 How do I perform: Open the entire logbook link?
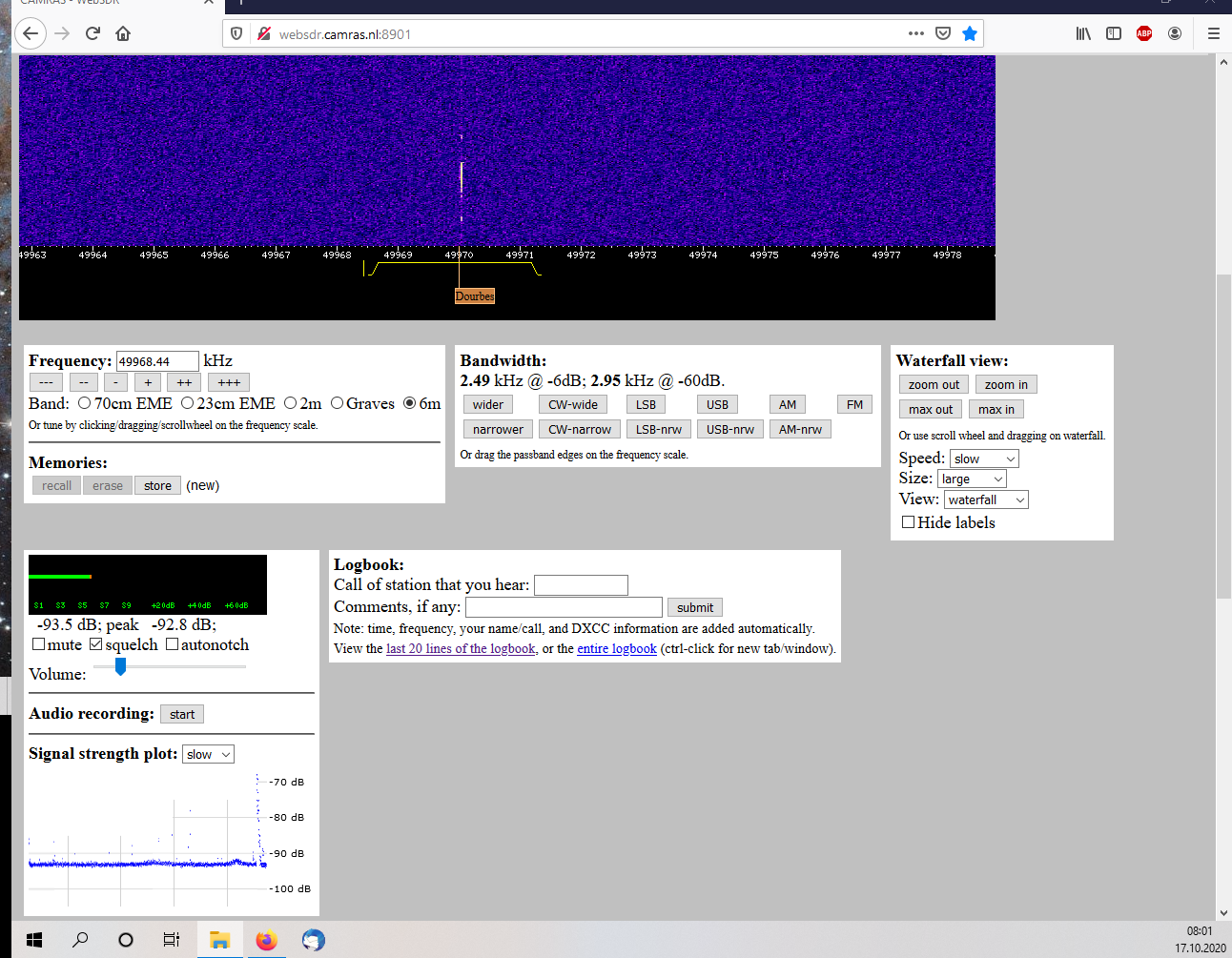tap(617, 649)
